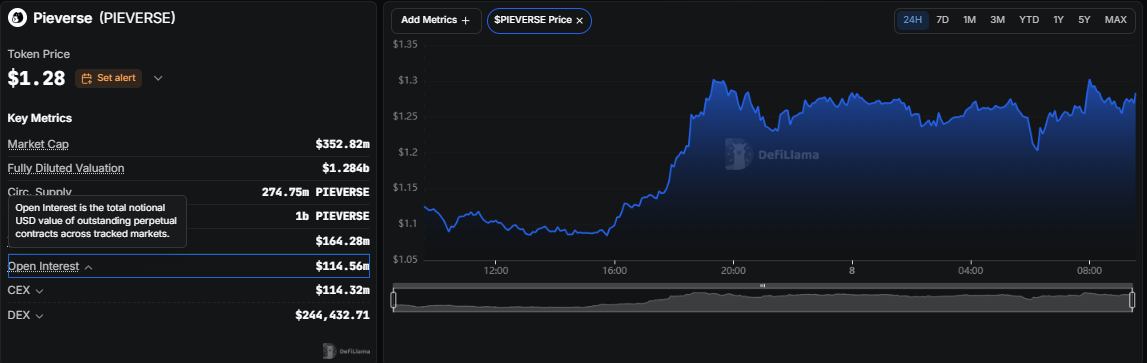Collapse the Open Interest breakdown chevron

89,267
